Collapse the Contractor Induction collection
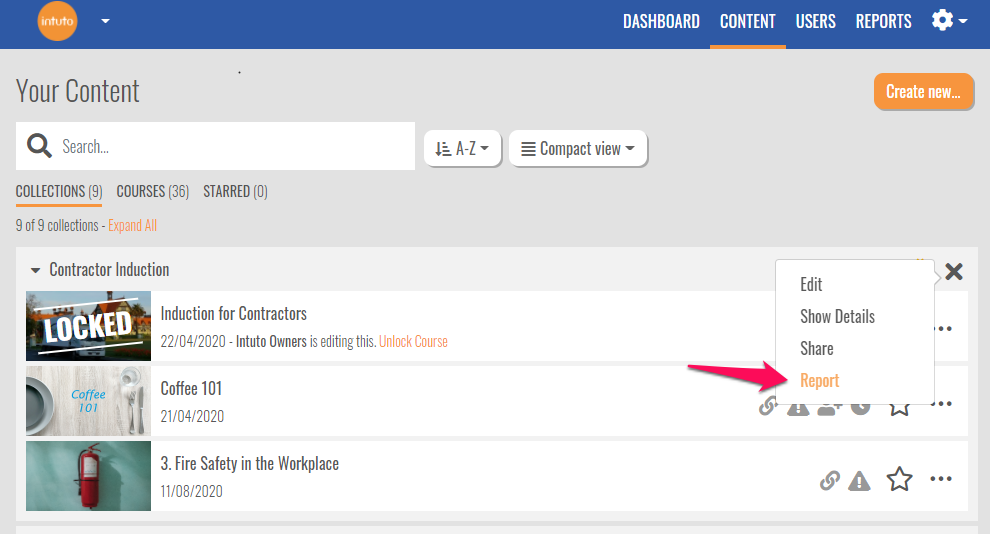 tap(36, 270)
